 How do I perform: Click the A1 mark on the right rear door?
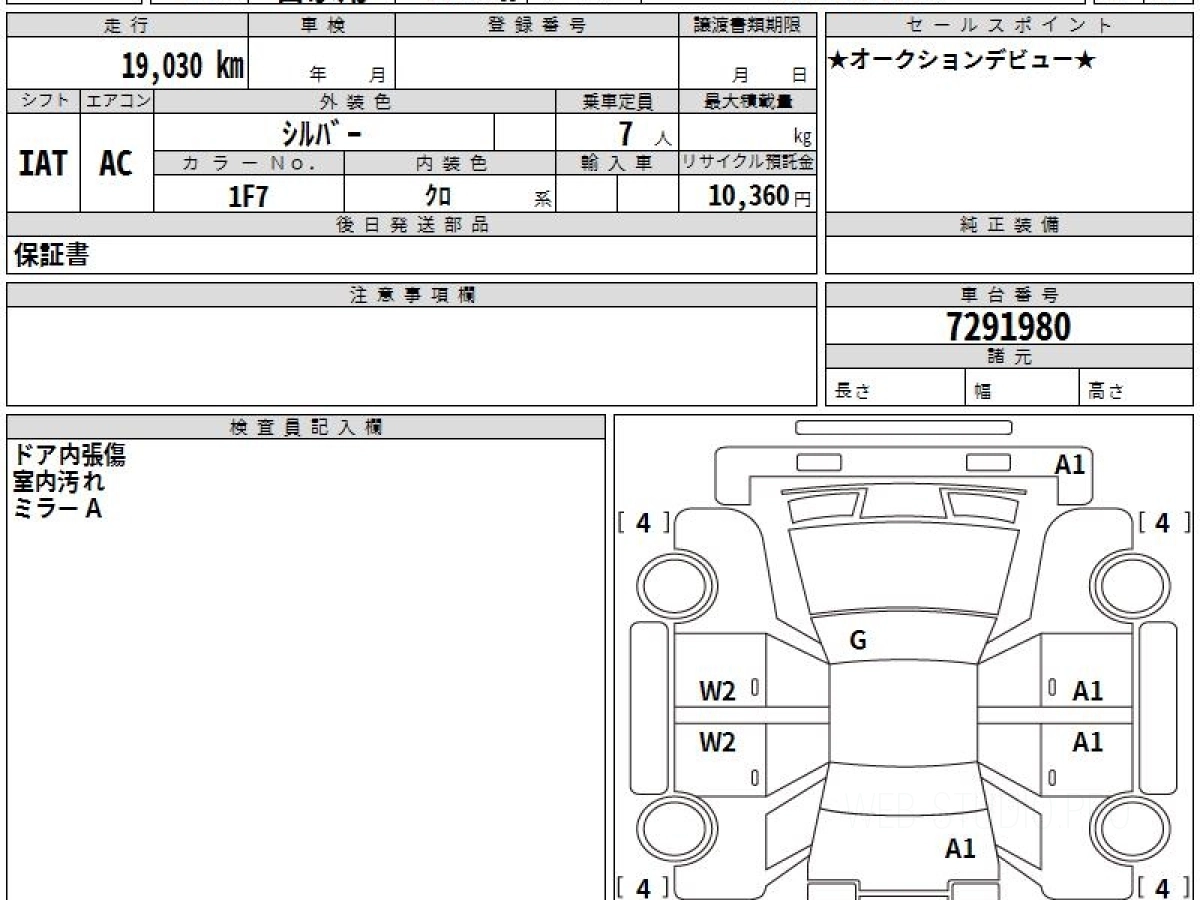[1087, 742]
